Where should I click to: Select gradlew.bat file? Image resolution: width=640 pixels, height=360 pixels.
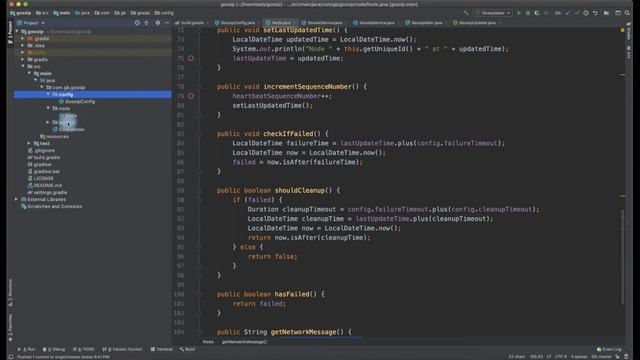click(44, 171)
